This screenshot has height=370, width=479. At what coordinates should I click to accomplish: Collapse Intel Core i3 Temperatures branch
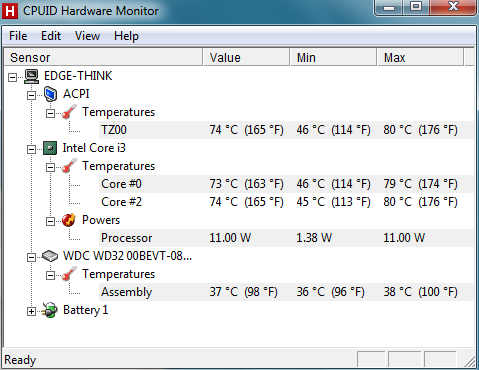point(50,167)
